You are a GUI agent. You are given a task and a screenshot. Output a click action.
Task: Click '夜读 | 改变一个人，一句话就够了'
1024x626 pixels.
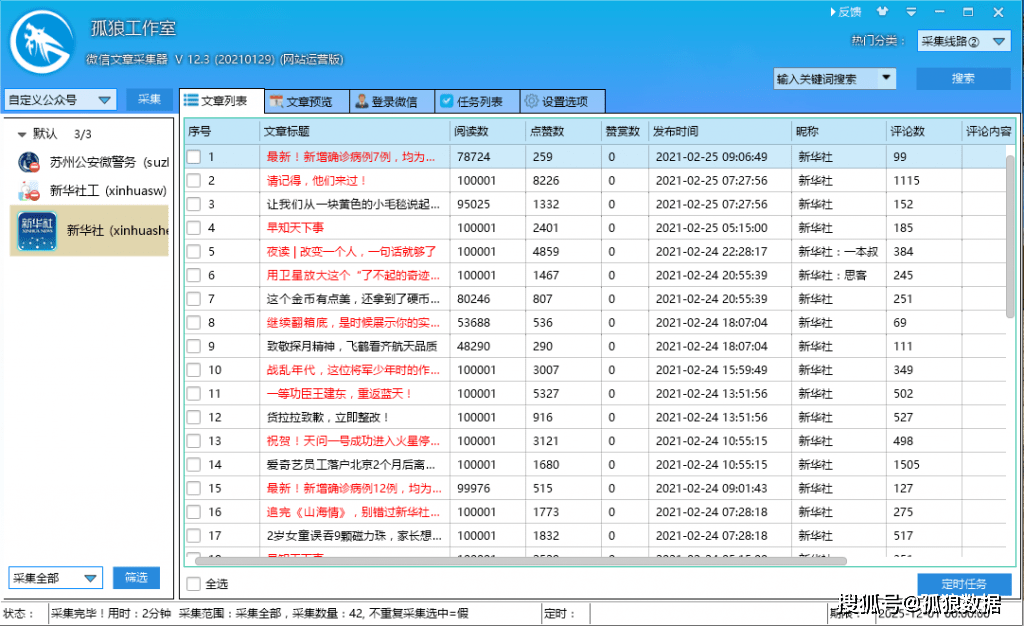coord(351,251)
